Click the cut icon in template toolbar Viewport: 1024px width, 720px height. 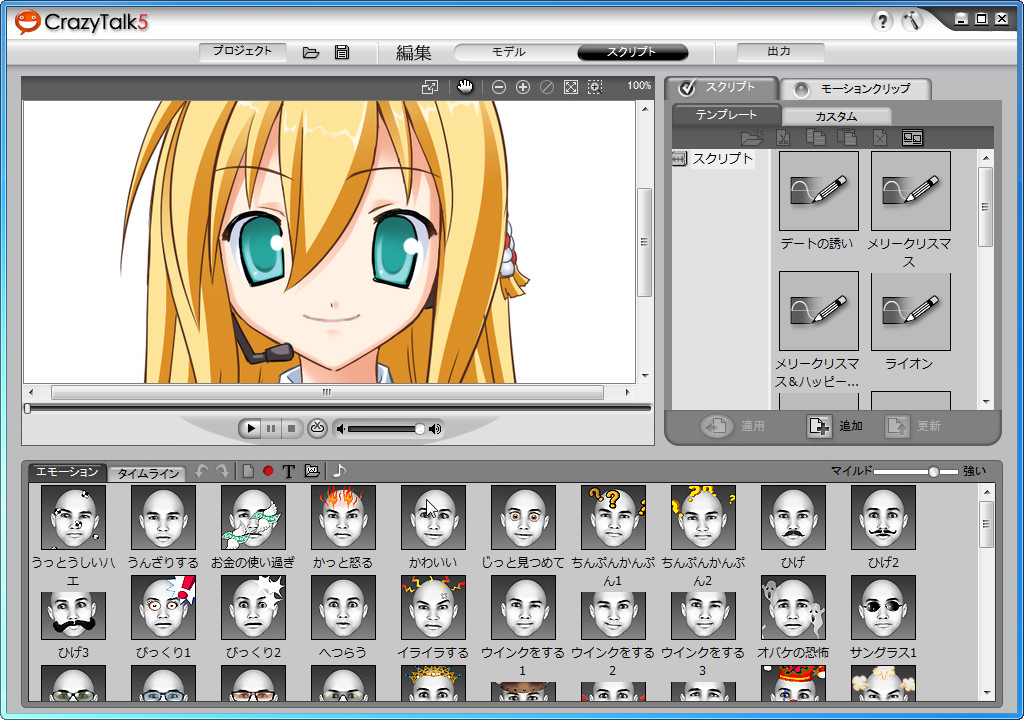point(783,137)
